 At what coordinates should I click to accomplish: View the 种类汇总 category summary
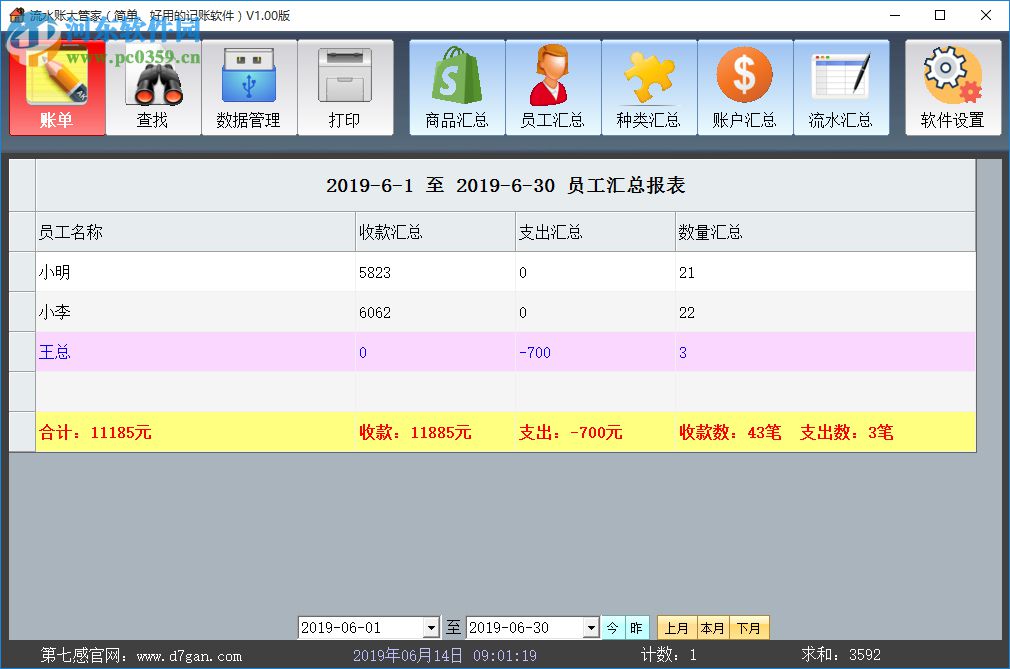[649, 87]
